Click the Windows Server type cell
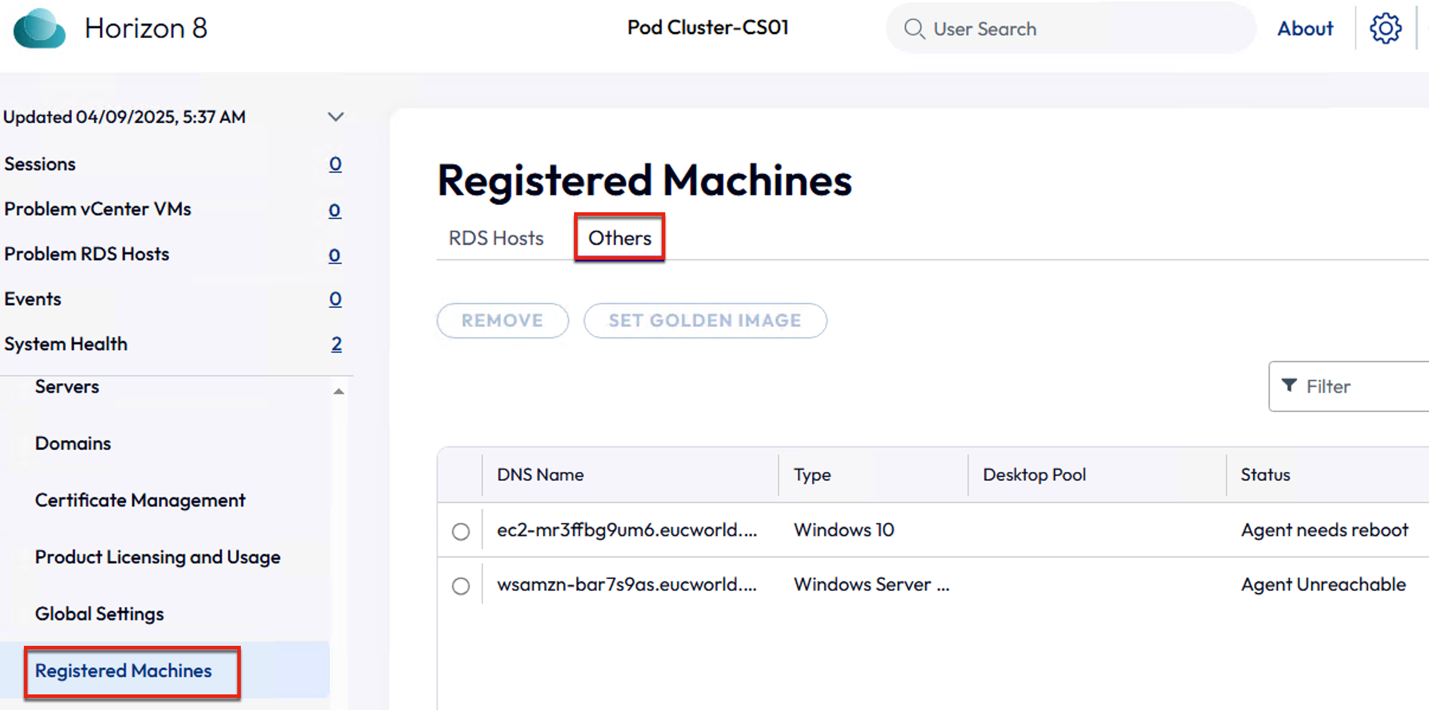Screen dimensions: 1429x710 [872, 585]
